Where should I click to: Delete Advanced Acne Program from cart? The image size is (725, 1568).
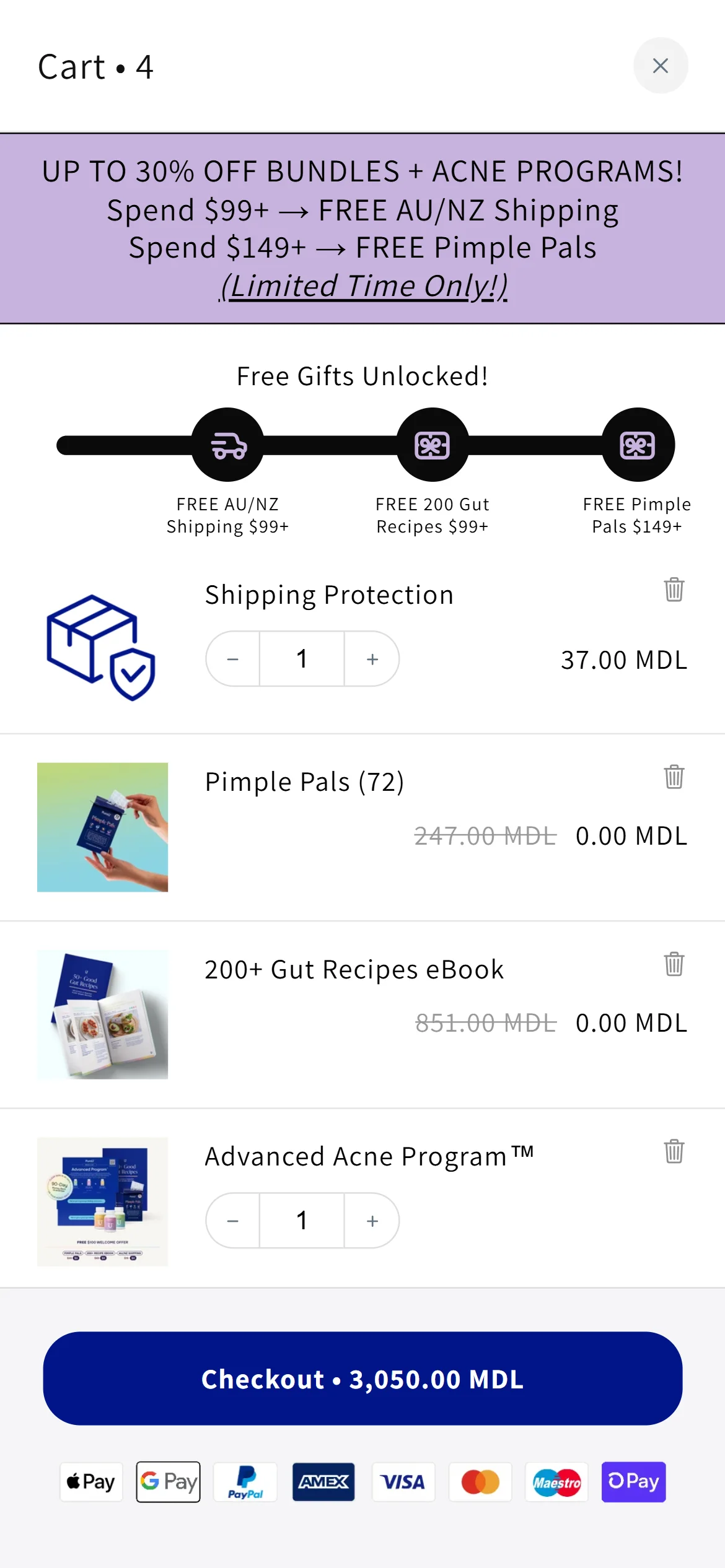click(674, 1151)
